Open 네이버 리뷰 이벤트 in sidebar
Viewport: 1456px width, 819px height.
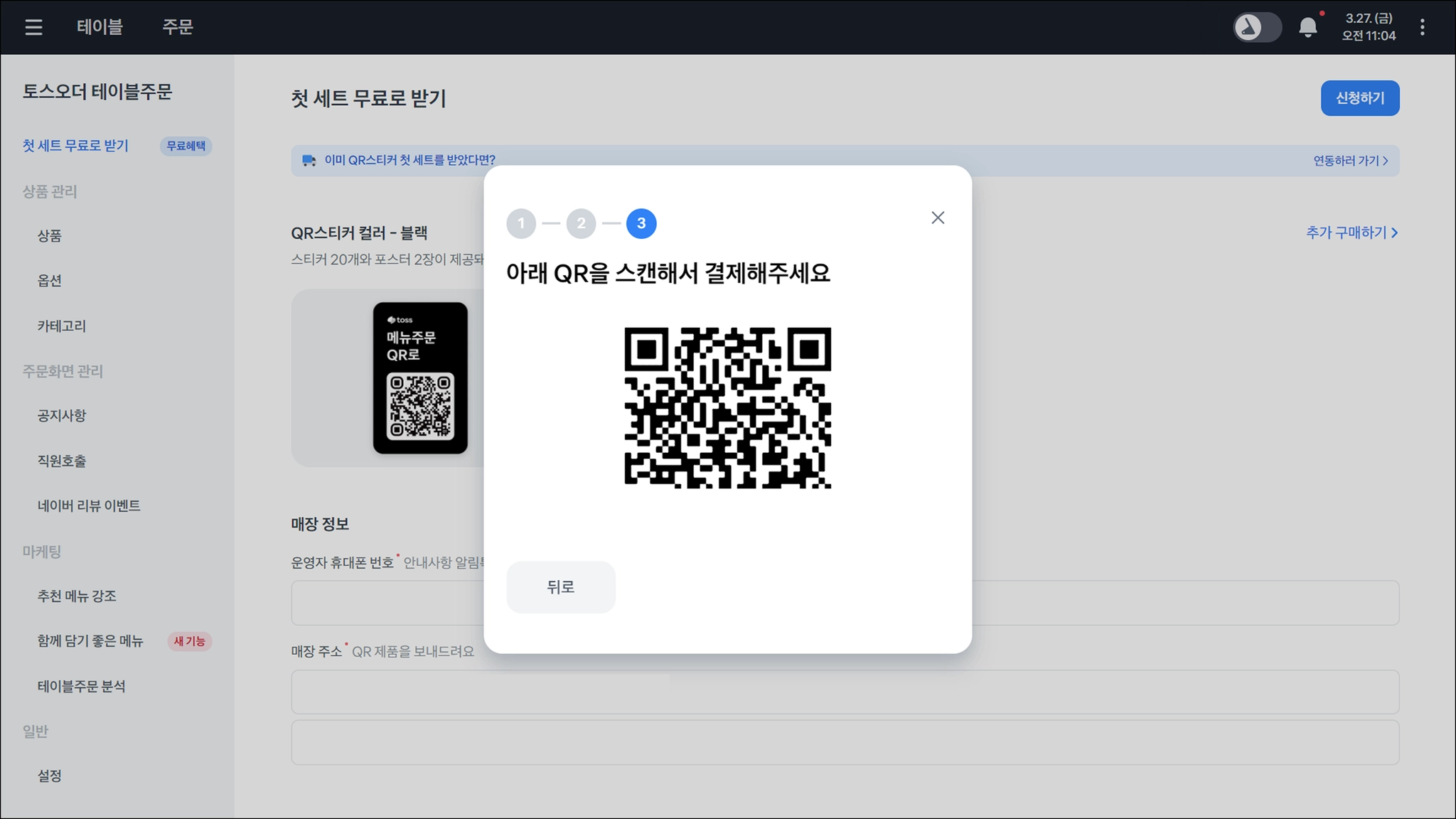89,505
